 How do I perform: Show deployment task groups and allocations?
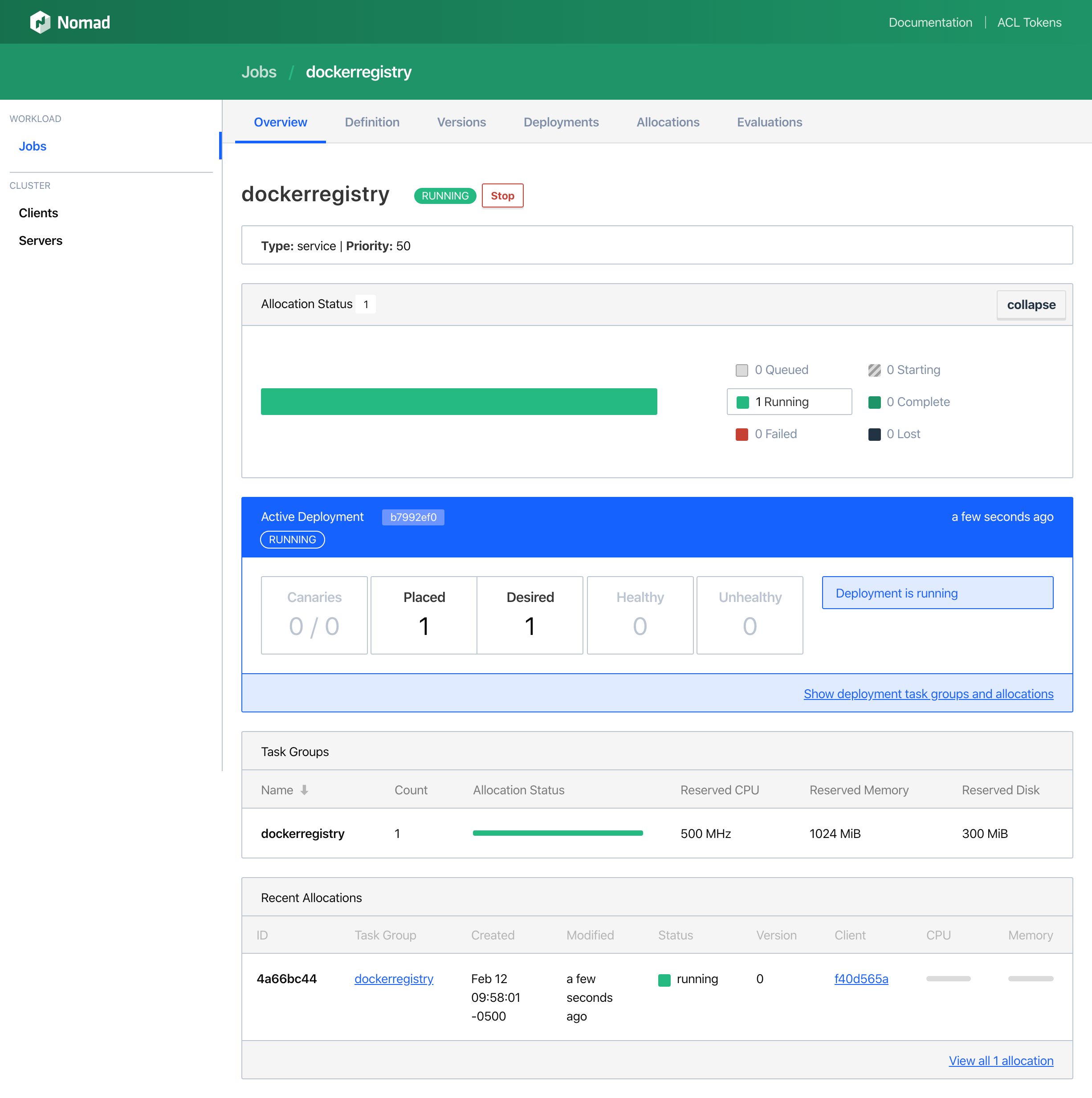click(928, 694)
